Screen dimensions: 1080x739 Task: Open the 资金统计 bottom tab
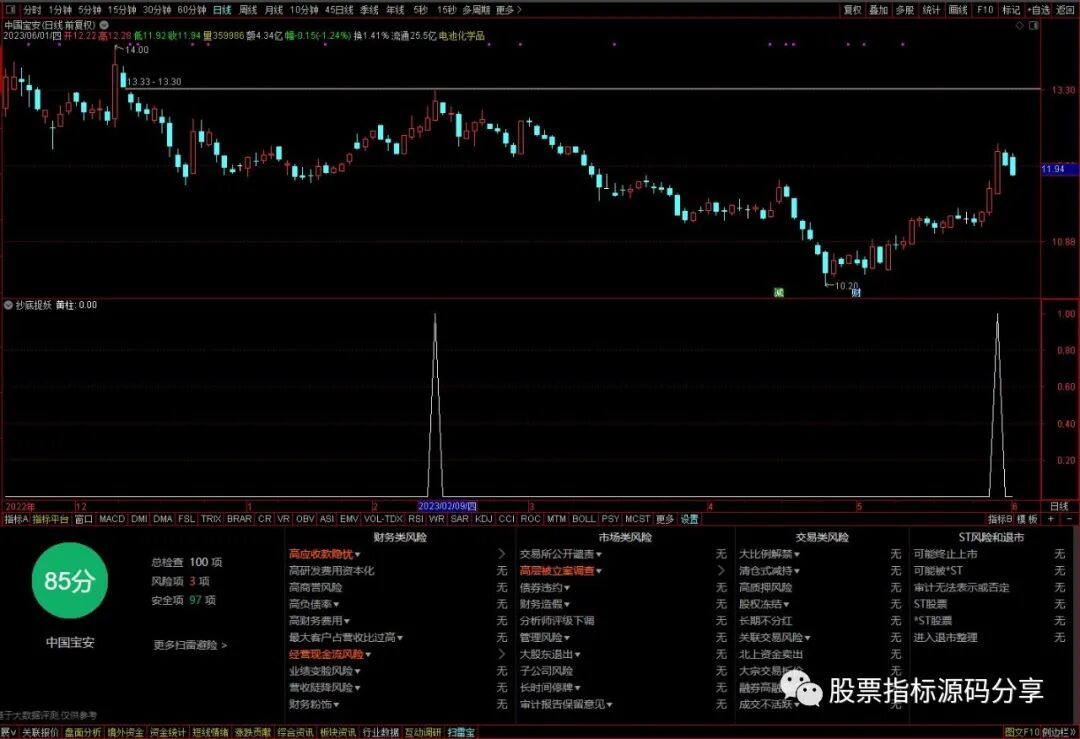pos(167,732)
